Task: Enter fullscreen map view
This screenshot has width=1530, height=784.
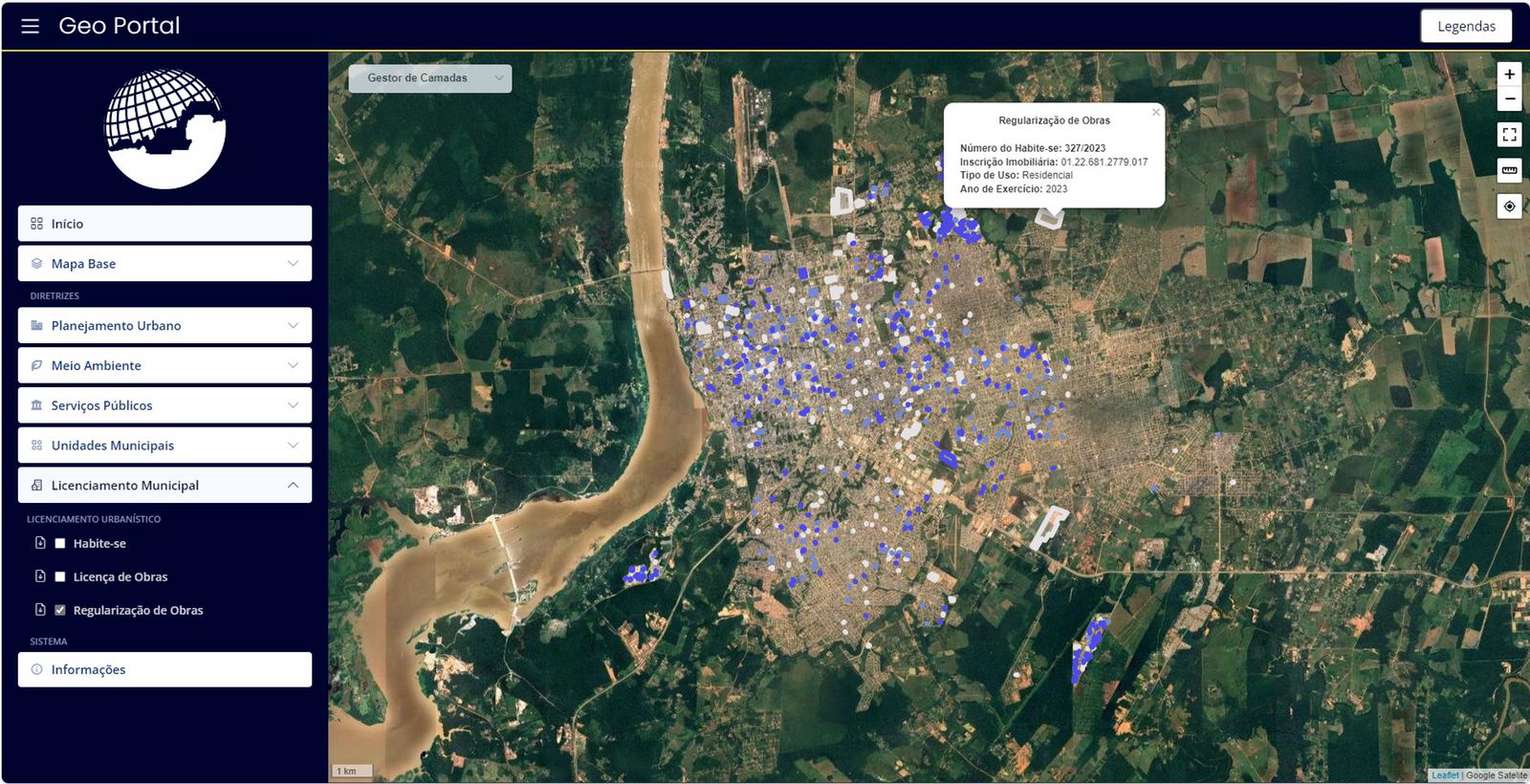Action: click(1509, 135)
